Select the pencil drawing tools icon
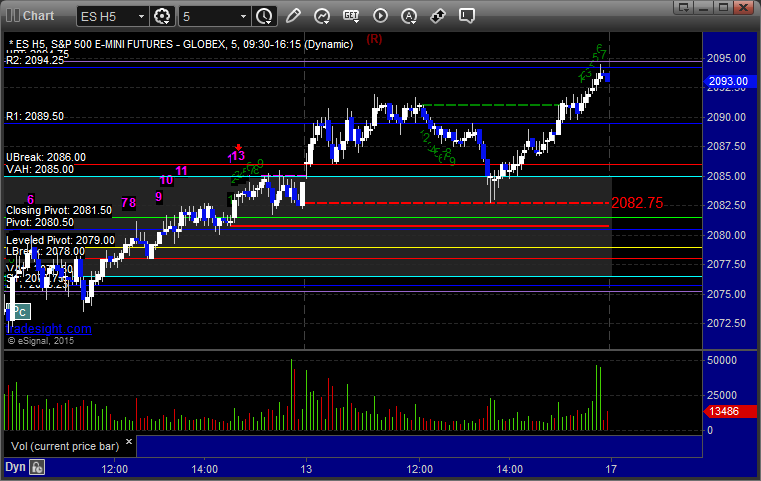This screenshot has width=761, height=481. 293,16
